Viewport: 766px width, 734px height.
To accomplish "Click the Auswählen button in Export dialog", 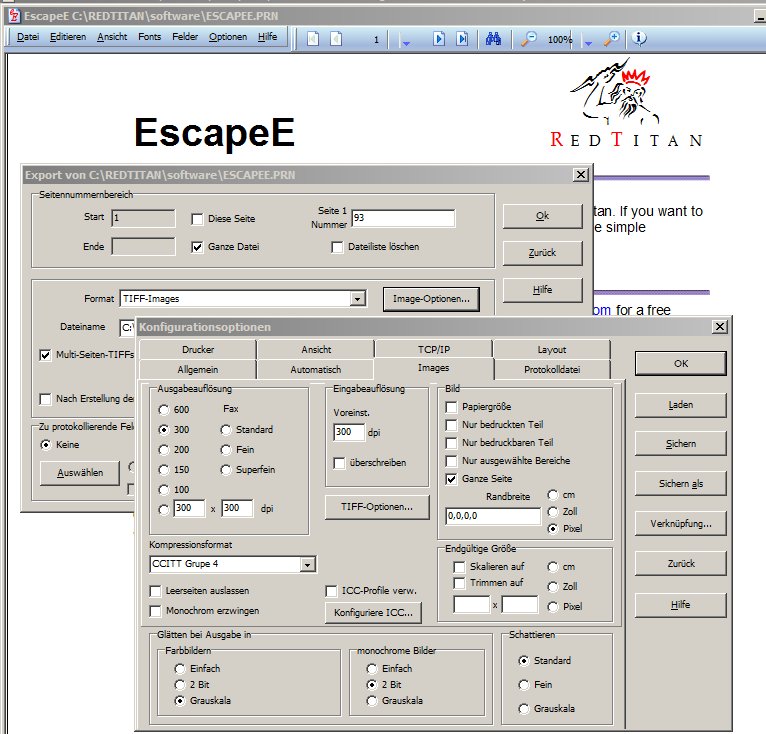I will coord(80,473).
